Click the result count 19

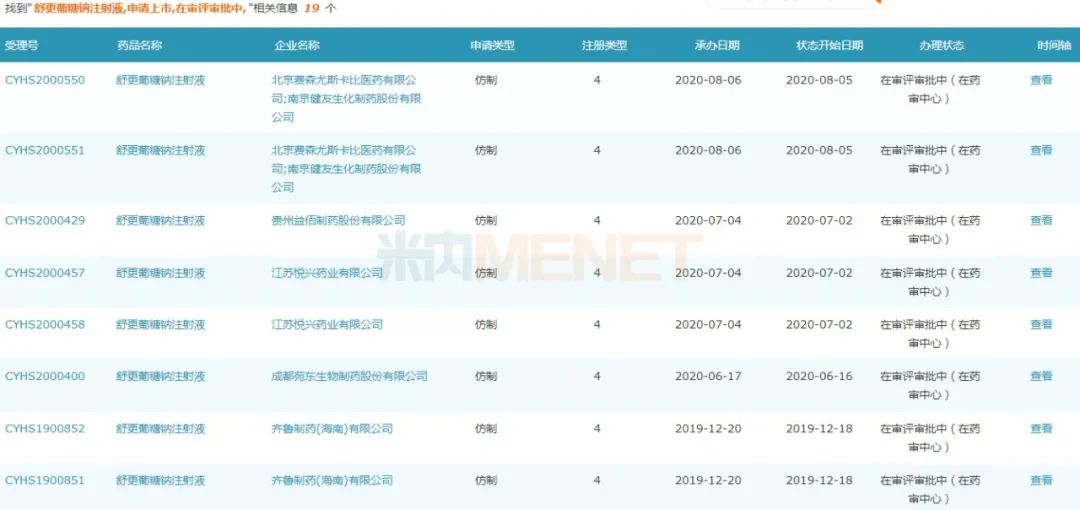pos(311,8)
